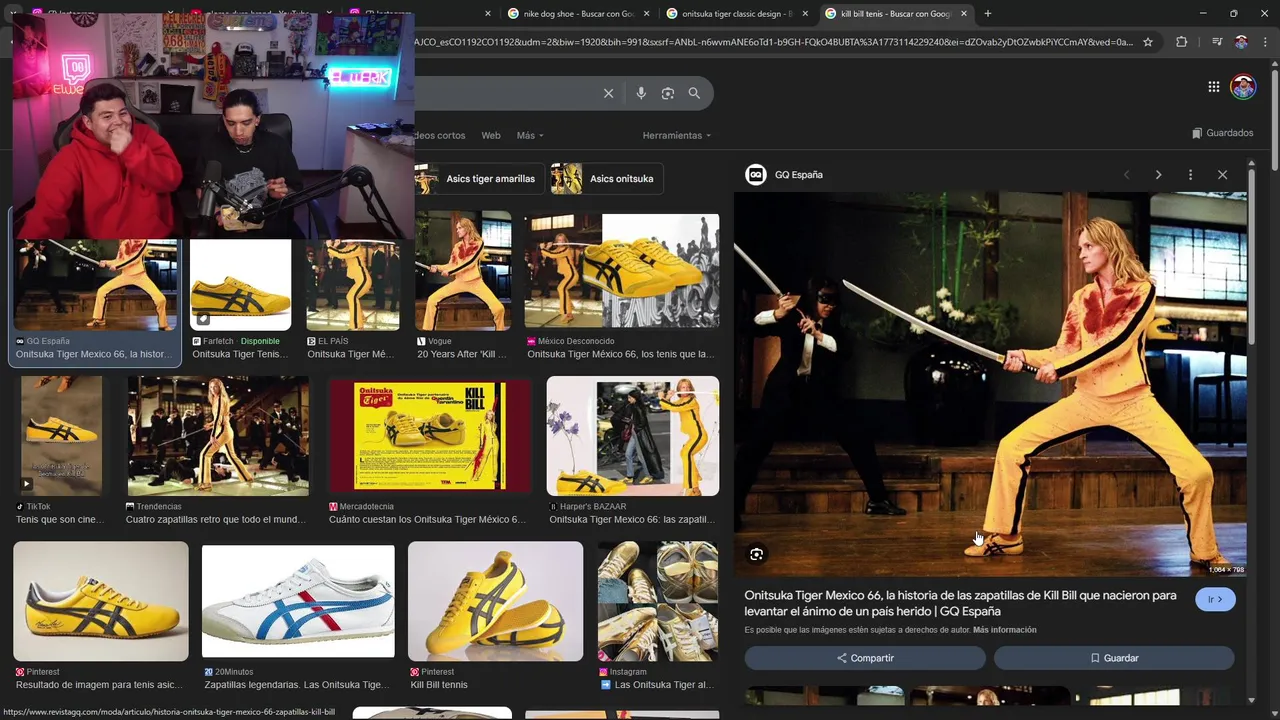Click the Compartir button
Screen dimensions: 1280x720
pos(865,658)
